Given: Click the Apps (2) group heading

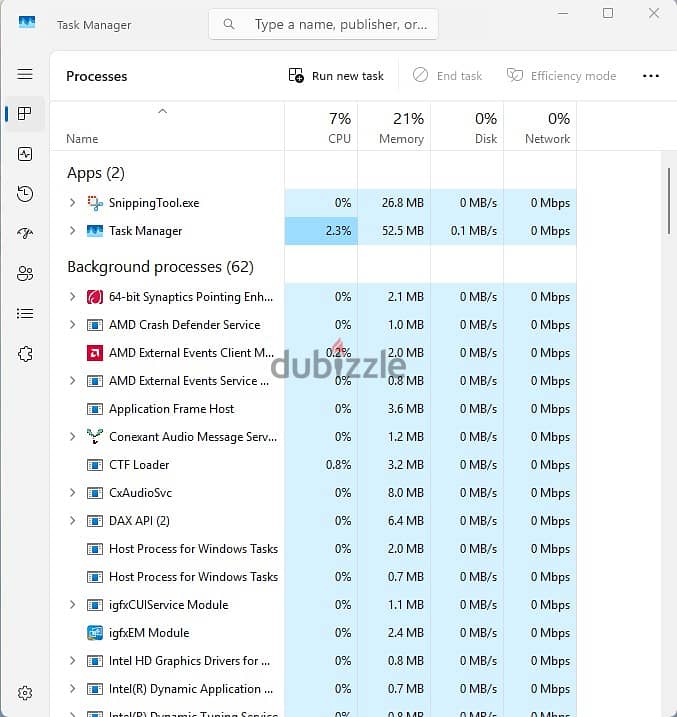Looking at the screenshot, I should click(96, 173).
